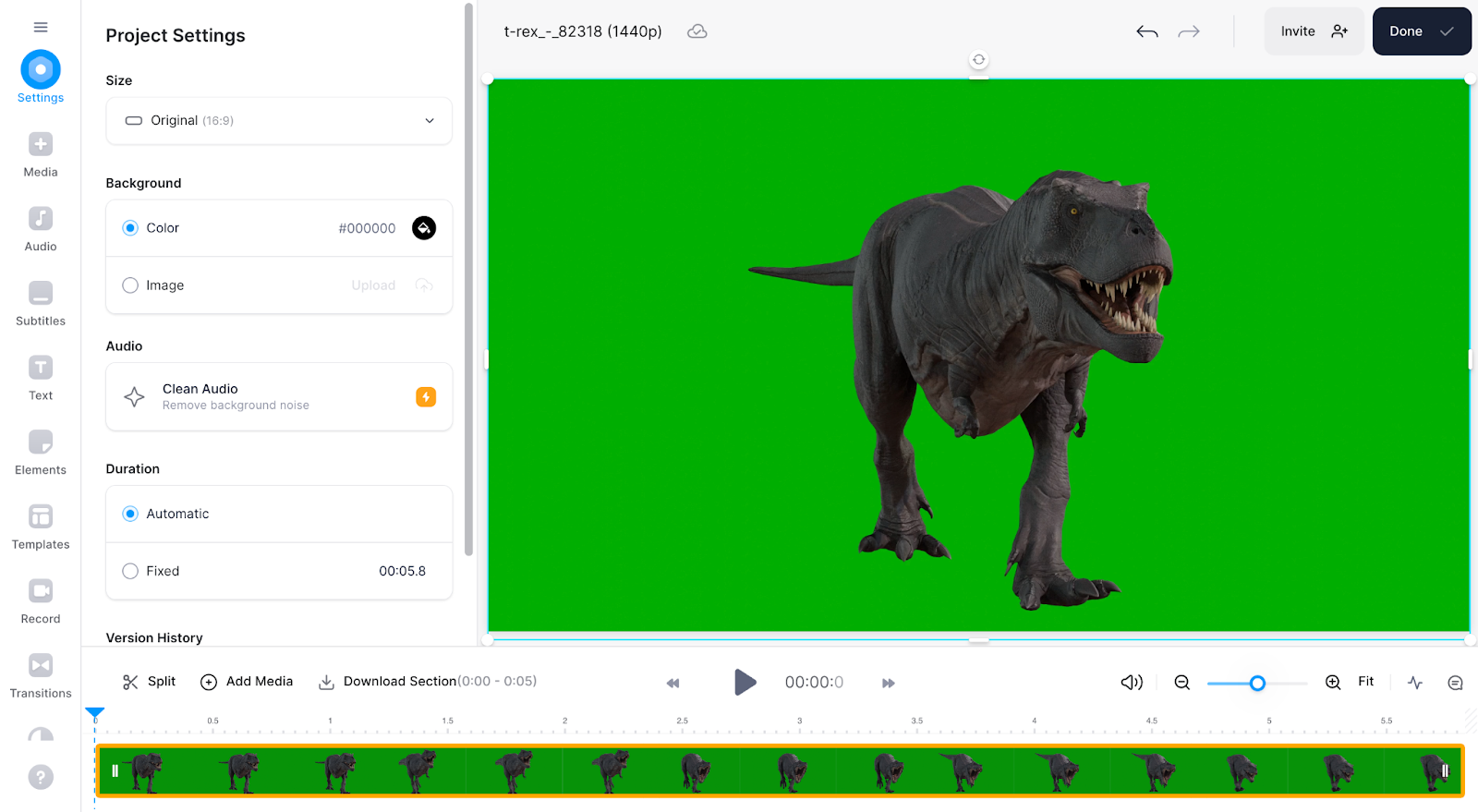Open the hamburger menu icon
This screenshot has width=1478, height=812.
pos(41,27)
